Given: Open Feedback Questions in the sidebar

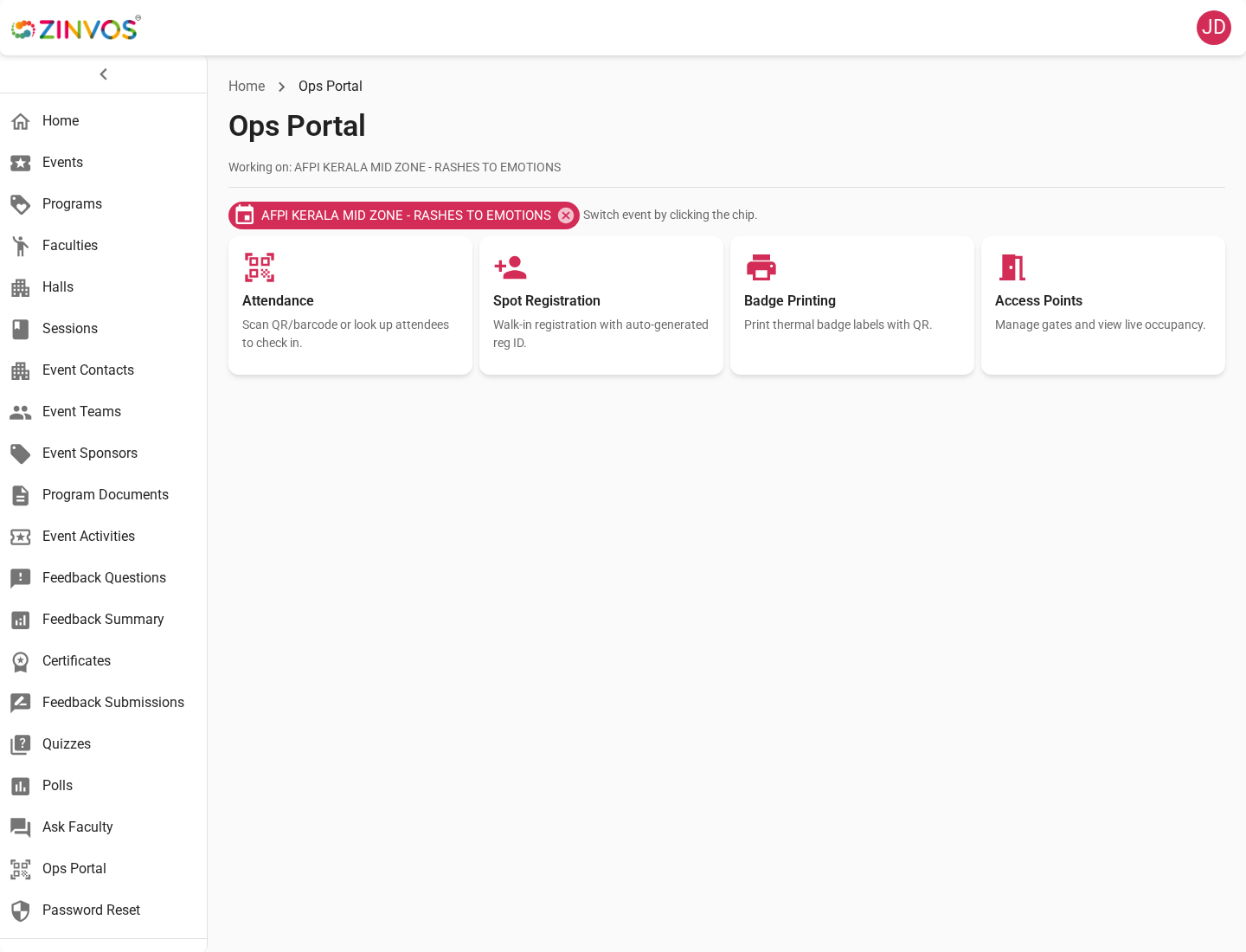Looking at the screenshot, I should pyautogui.click(x=104, y=578).
